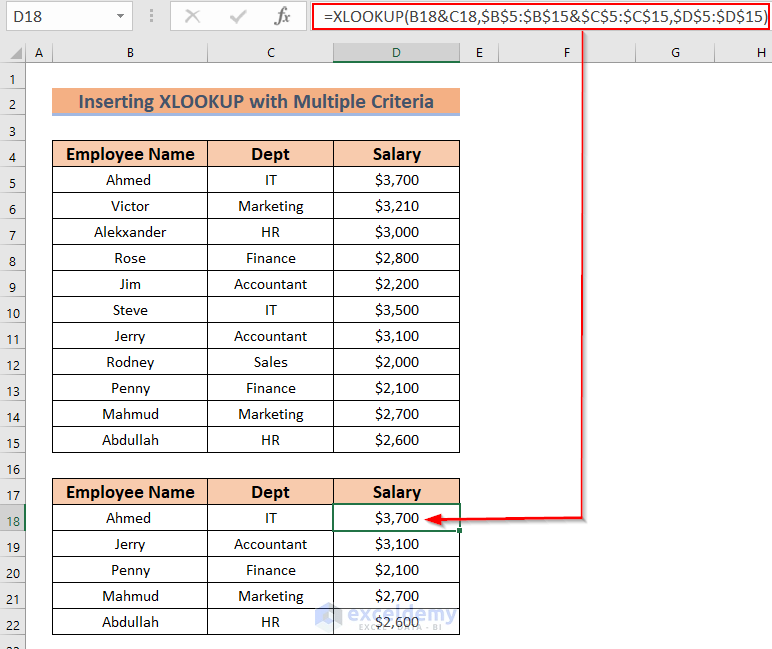Select 'Accountant' cell in row 19

(270, 544)
